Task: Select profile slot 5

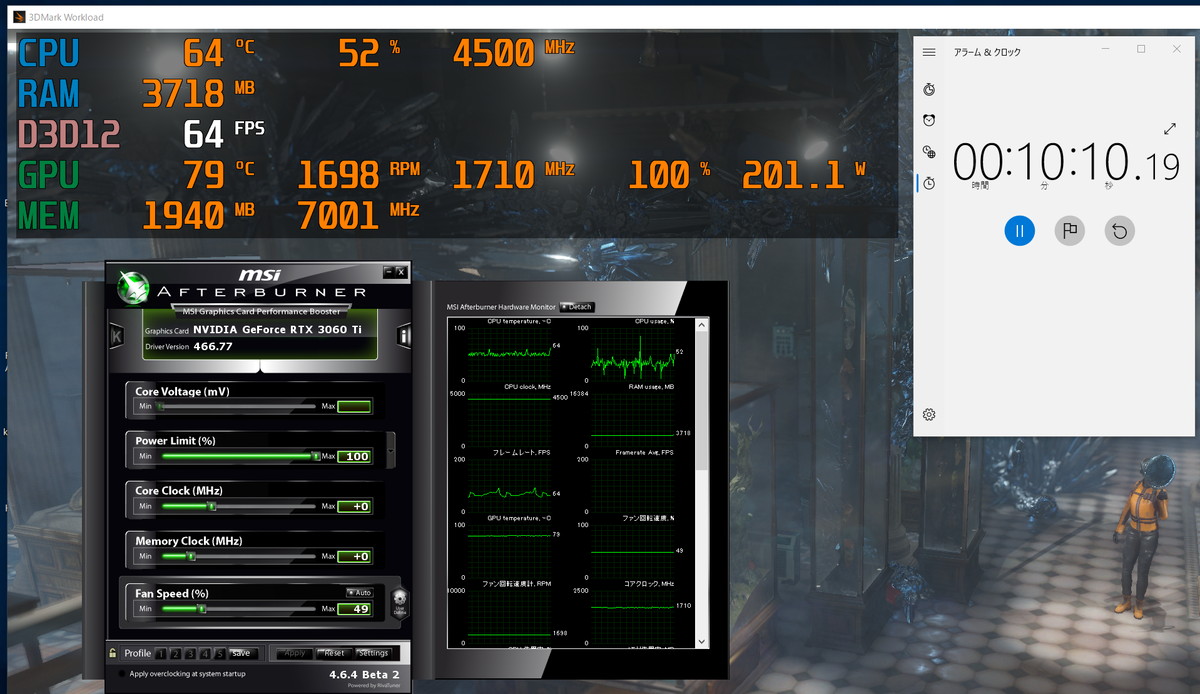Action: 219,654
